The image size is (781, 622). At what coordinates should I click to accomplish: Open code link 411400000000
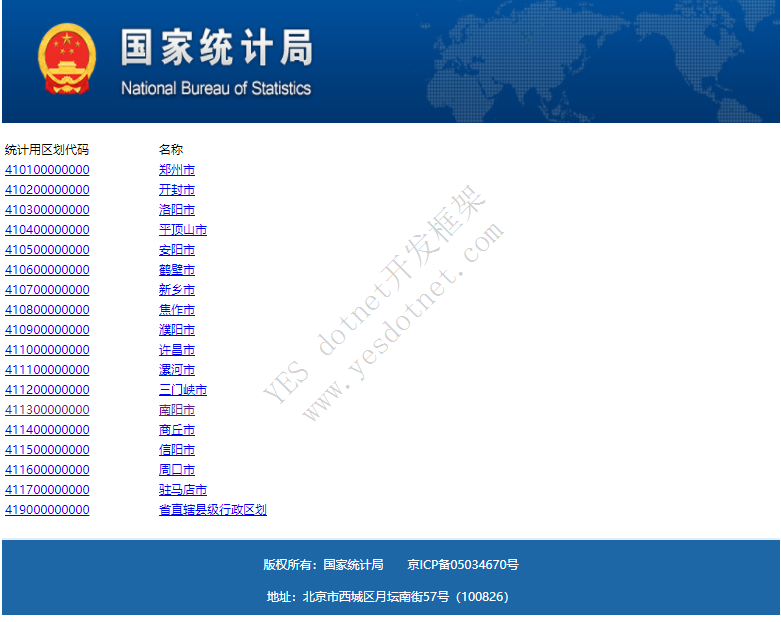point(47,429)
